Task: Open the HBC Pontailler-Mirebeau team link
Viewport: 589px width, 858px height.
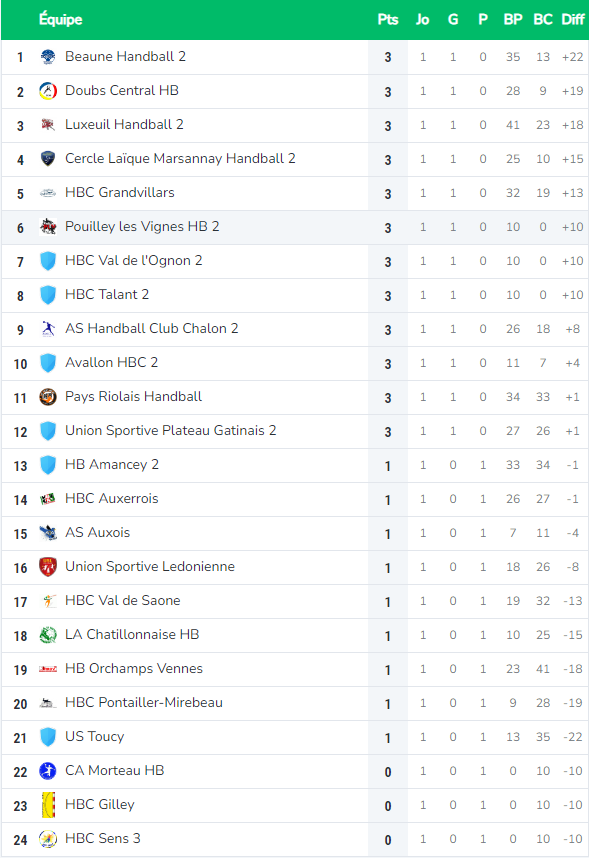Action: coord(144,703)
